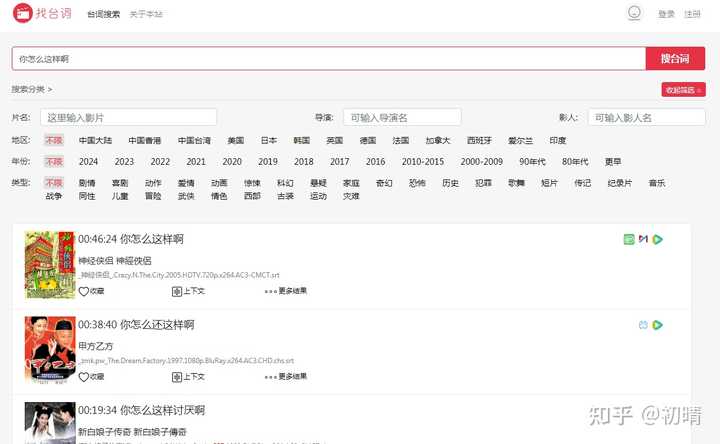Click the Crazy.N.The.City subtitle file name

(x=179, y=275)
